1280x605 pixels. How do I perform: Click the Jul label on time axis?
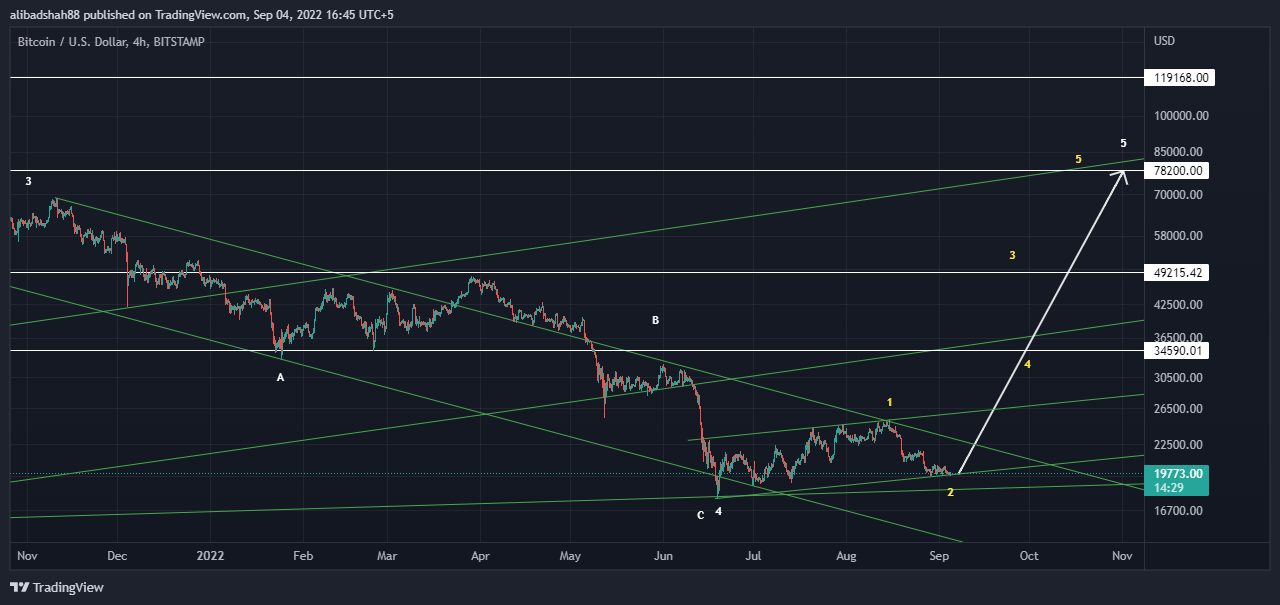(755, 555)
